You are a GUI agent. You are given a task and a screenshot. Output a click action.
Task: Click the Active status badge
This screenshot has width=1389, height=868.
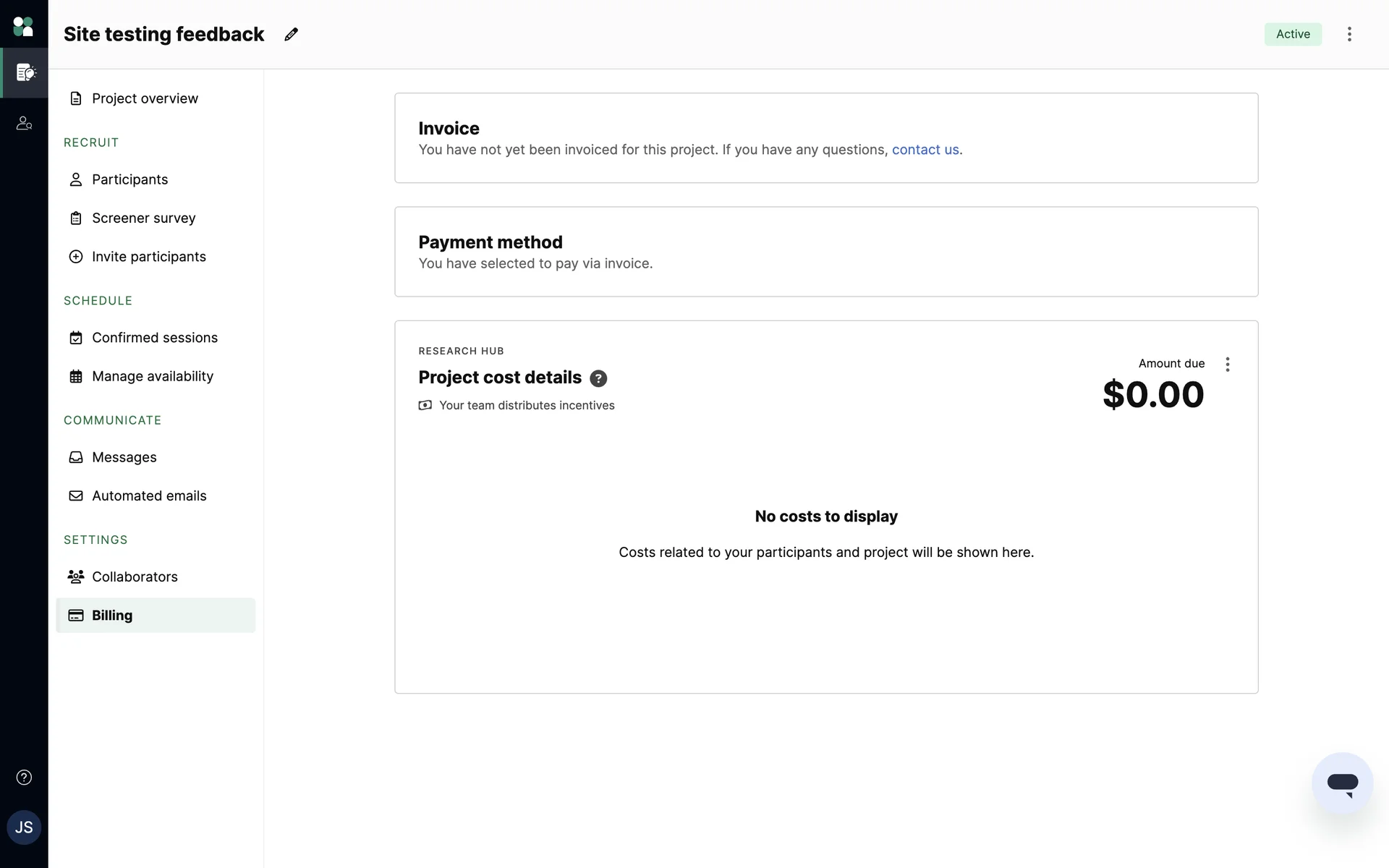(1292, 34)
